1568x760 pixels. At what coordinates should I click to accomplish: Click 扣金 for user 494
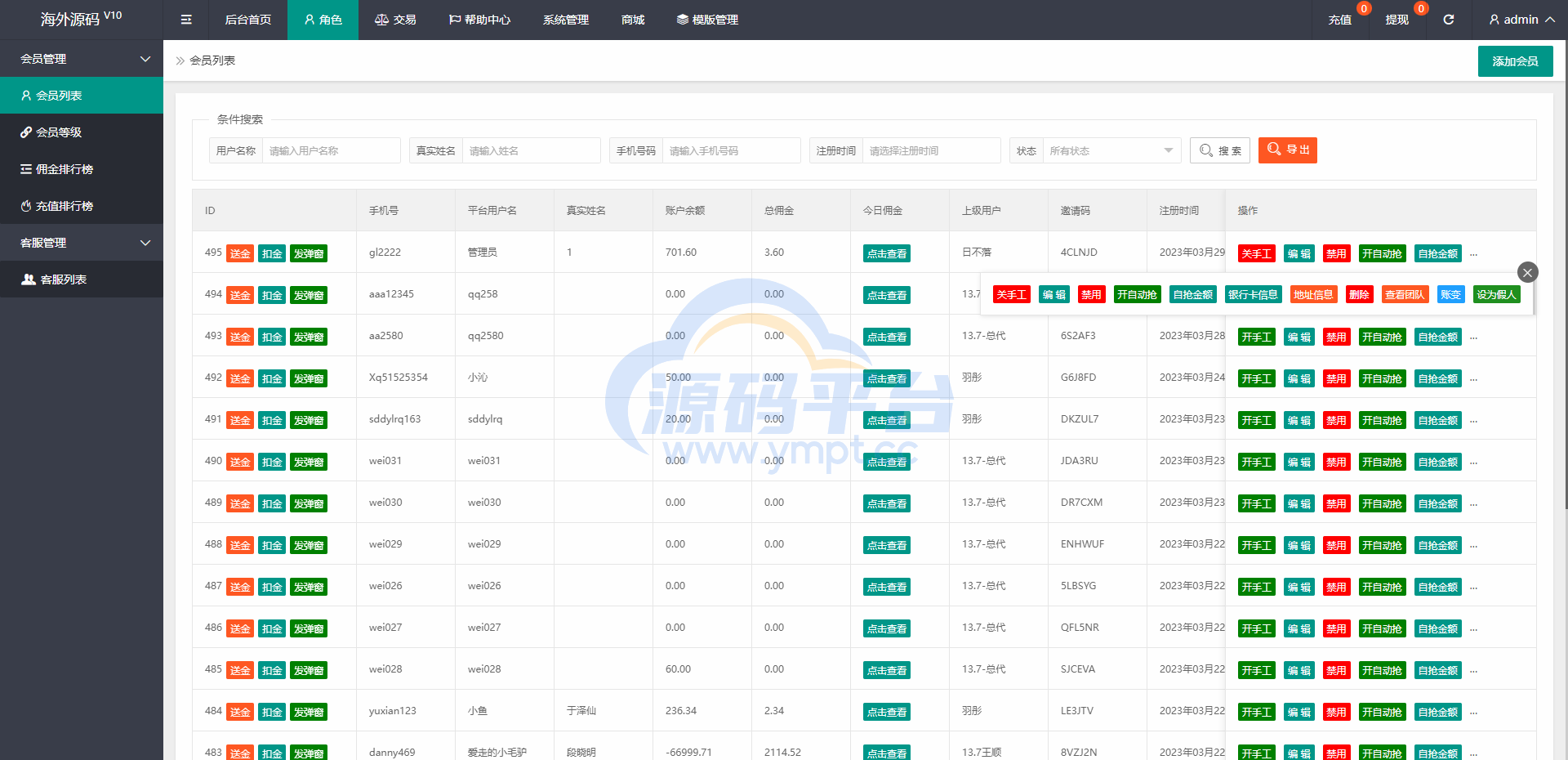coord(272,296)
